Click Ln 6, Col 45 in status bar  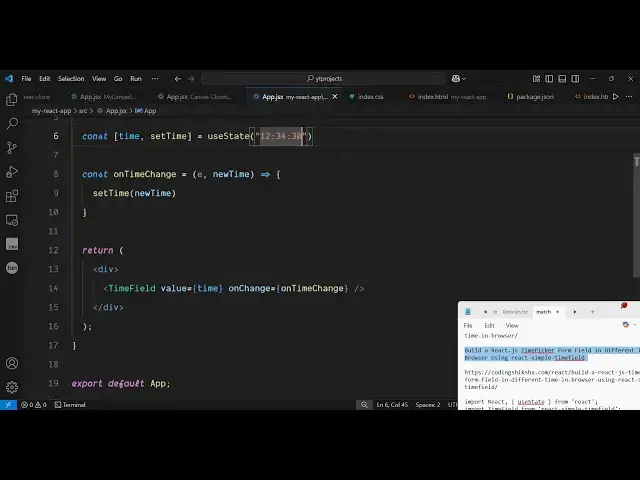[x=392, y=404]
